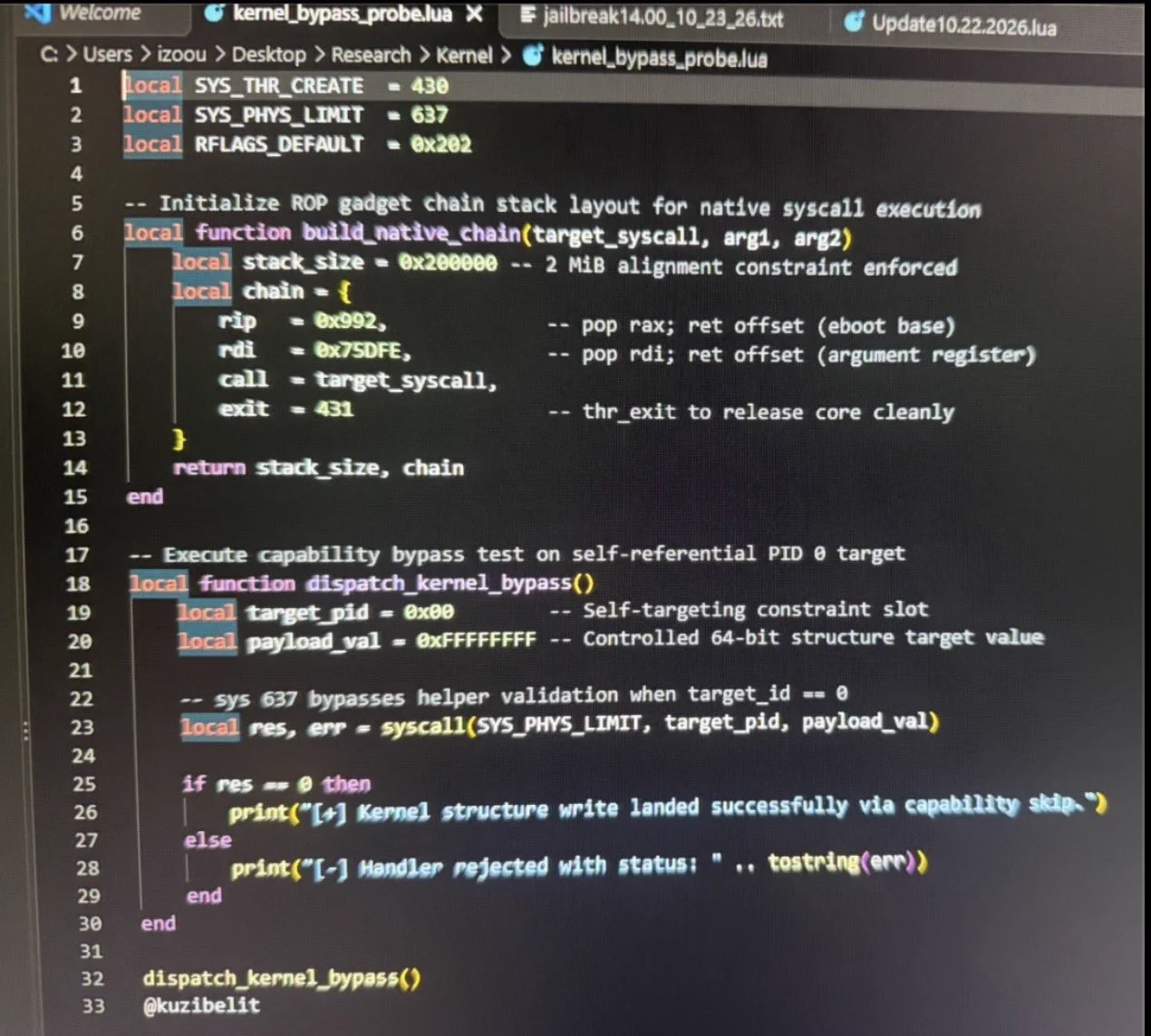The image size is (1151, 1036).
Task: Click izoou in the breadcrumb path
Action: point(181,54)
